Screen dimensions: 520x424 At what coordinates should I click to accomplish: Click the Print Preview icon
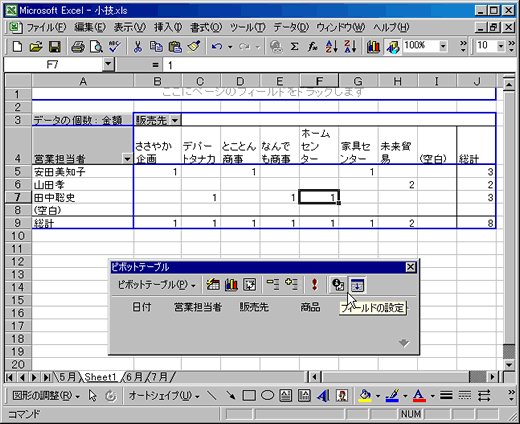[96, 47]
